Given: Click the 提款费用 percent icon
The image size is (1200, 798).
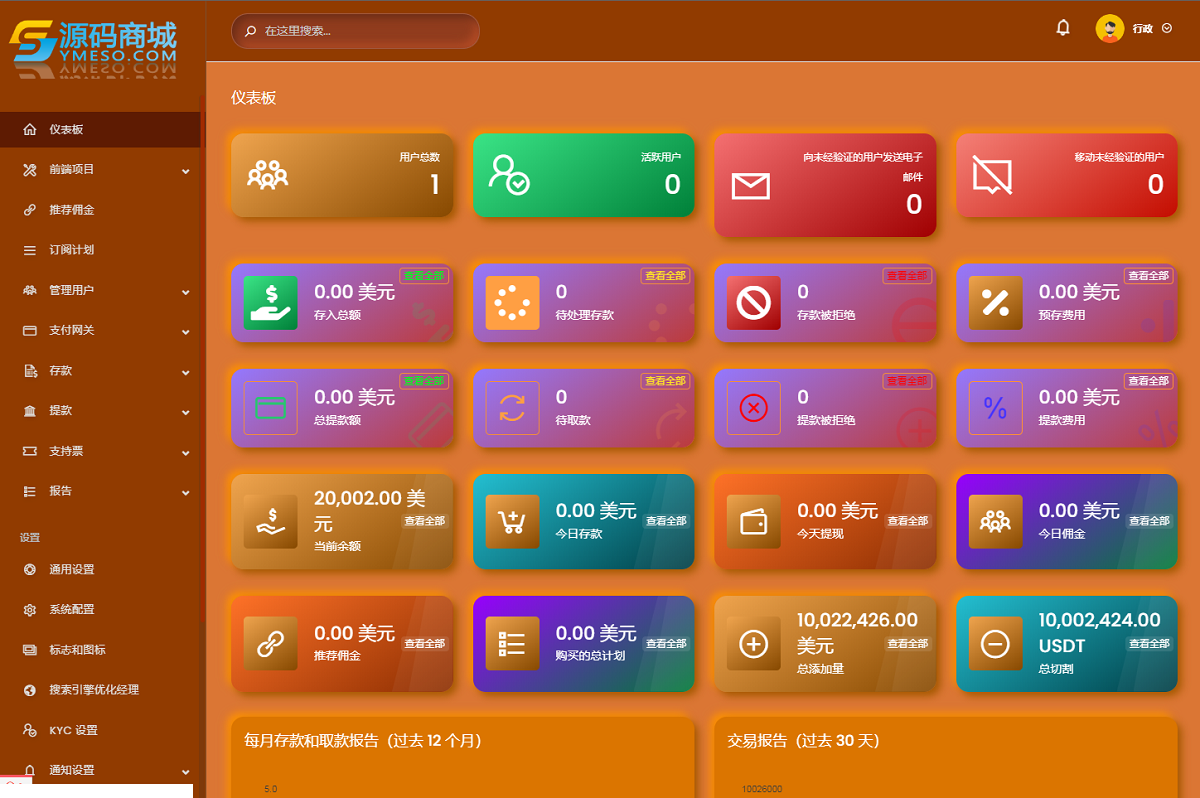Looking at the screenshot, I should pyautogui.click(x=996, y=408).
